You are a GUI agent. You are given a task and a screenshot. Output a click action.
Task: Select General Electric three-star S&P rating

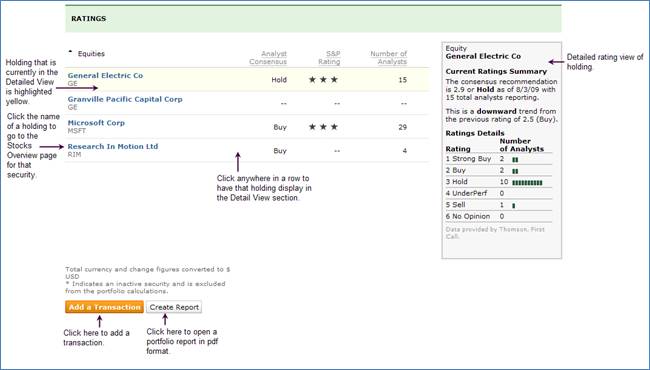pos(323,80)
